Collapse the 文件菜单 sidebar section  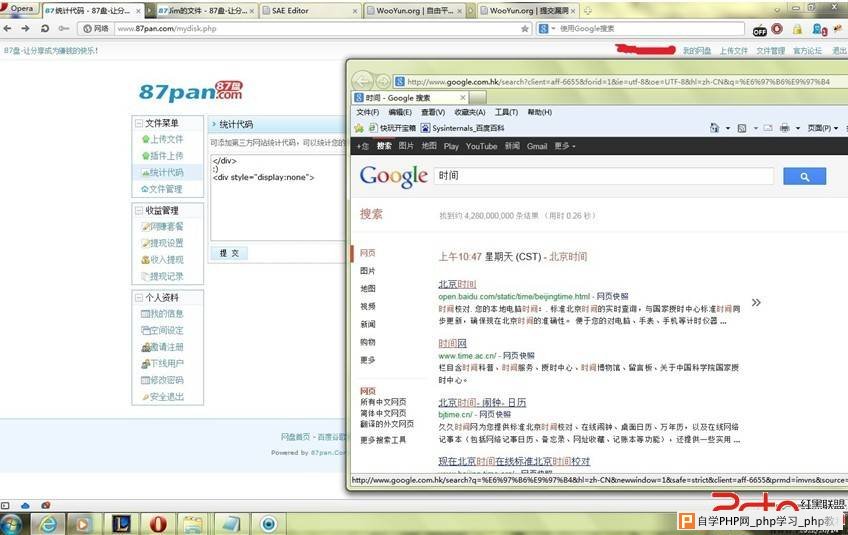tap(139, 123)
